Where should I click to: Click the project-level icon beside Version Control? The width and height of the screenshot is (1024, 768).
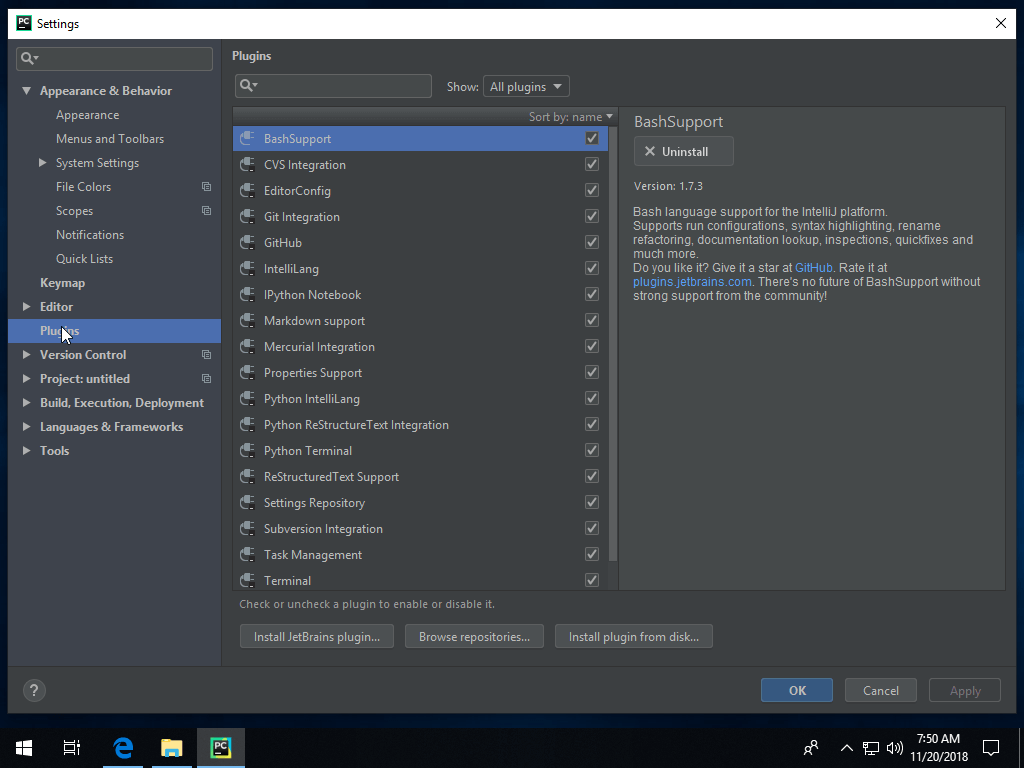click(x=206, y=355)
